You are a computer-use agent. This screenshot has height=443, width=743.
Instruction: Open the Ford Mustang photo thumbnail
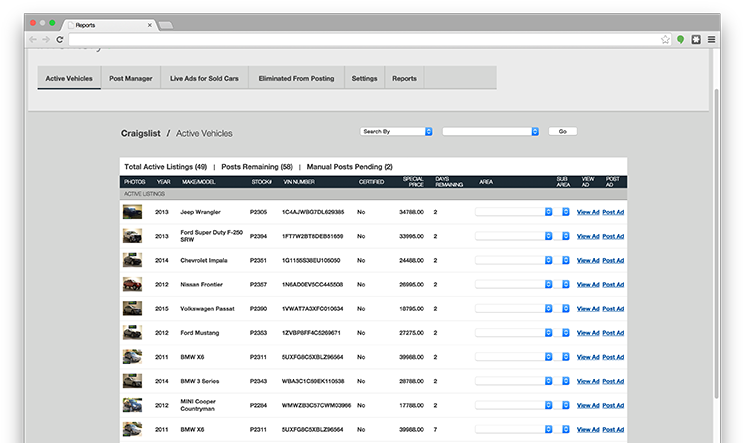[132, 333]
